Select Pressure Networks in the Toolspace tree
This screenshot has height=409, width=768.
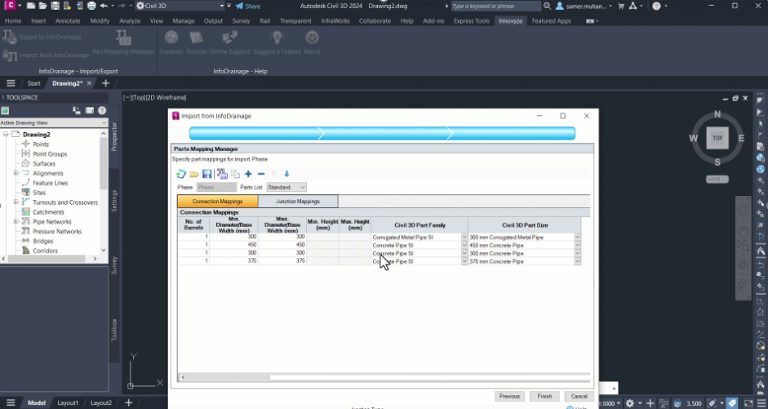pyautogui.click(x=57, y=231)
